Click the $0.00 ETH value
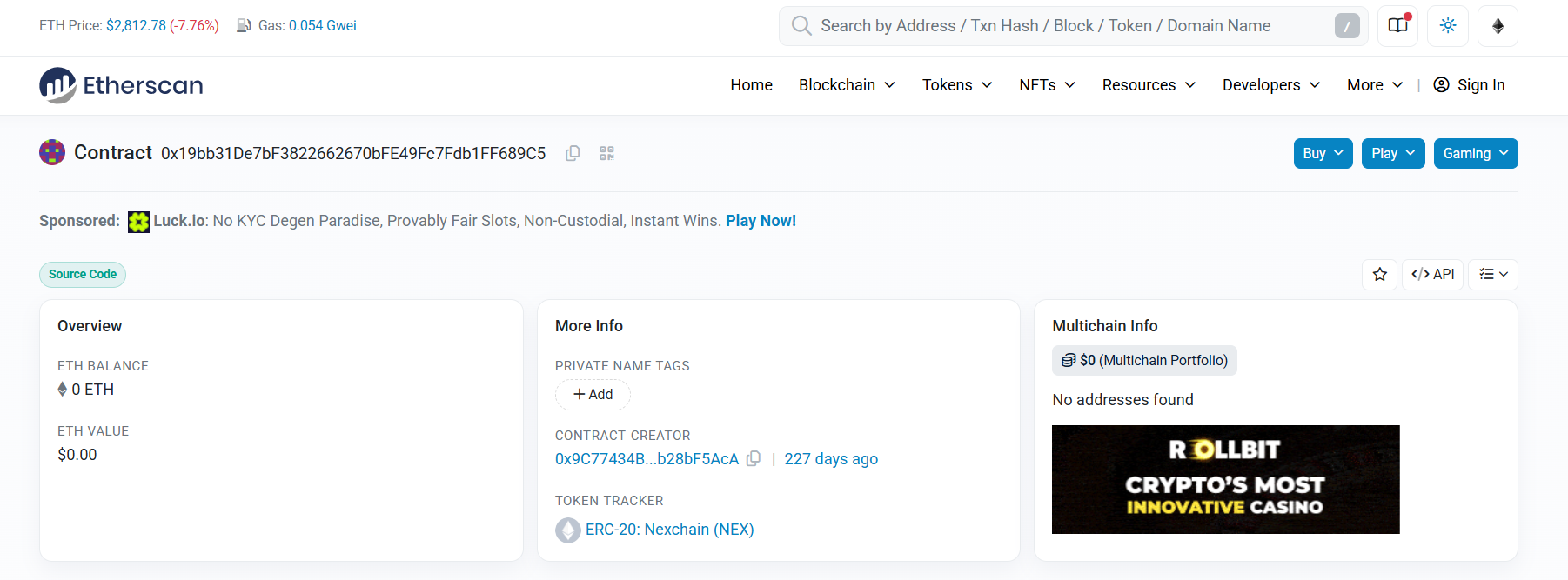Screen dimensions: 1568x580 (x=77, y=455)
